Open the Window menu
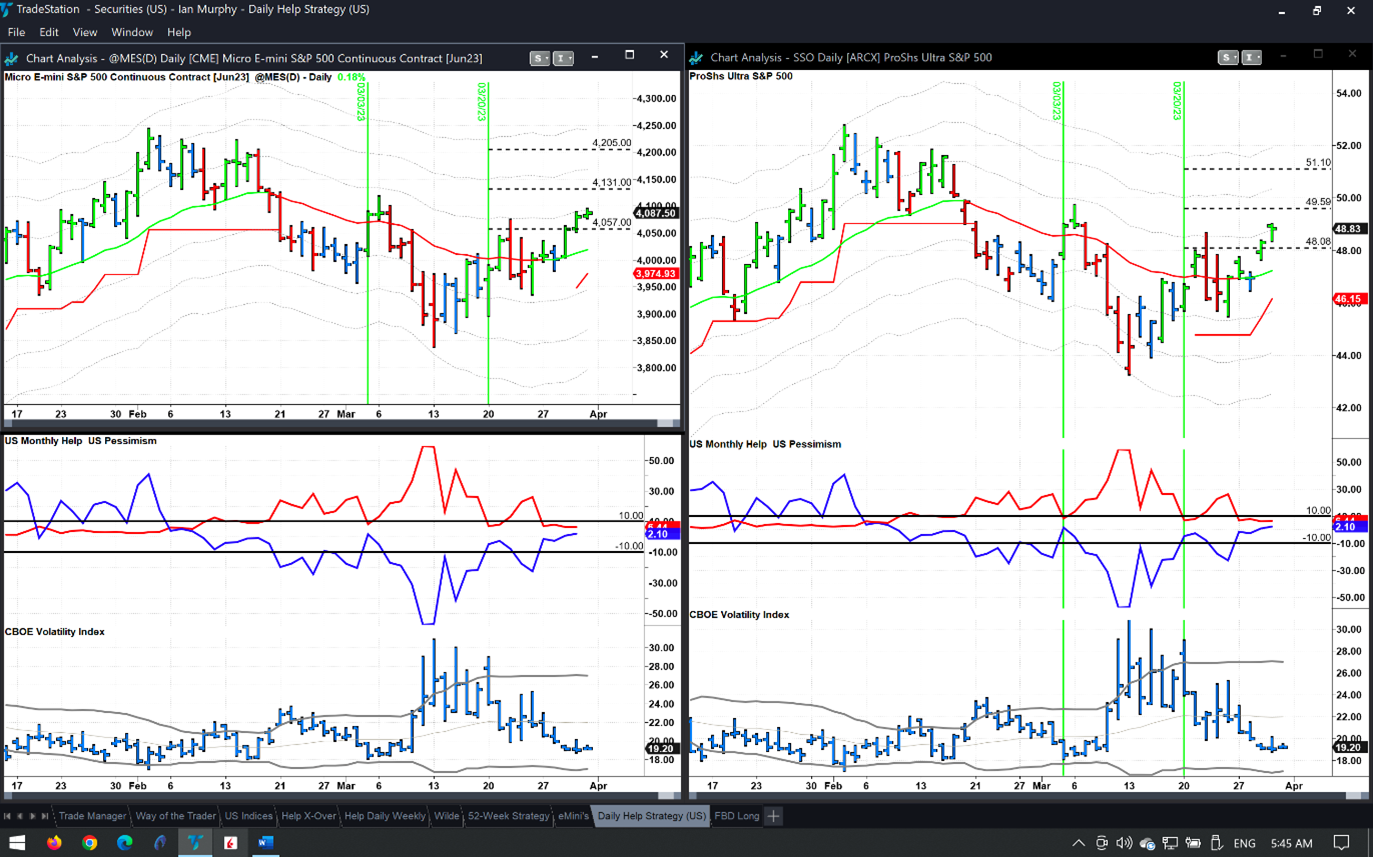 (x=132, y=33)
